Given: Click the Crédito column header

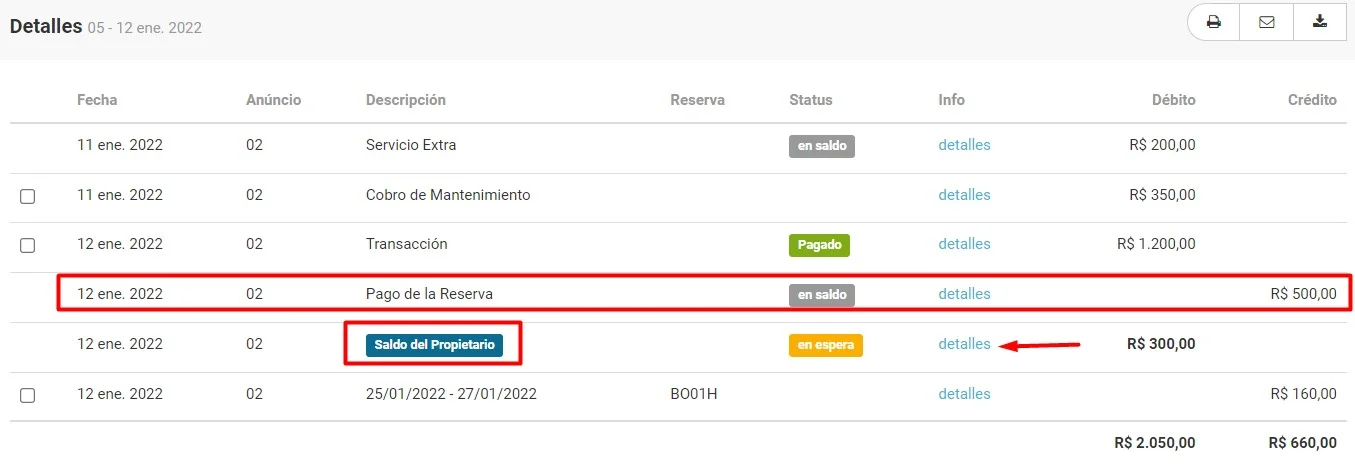Looking at the screenshot, I should [x=1312, y=100].
